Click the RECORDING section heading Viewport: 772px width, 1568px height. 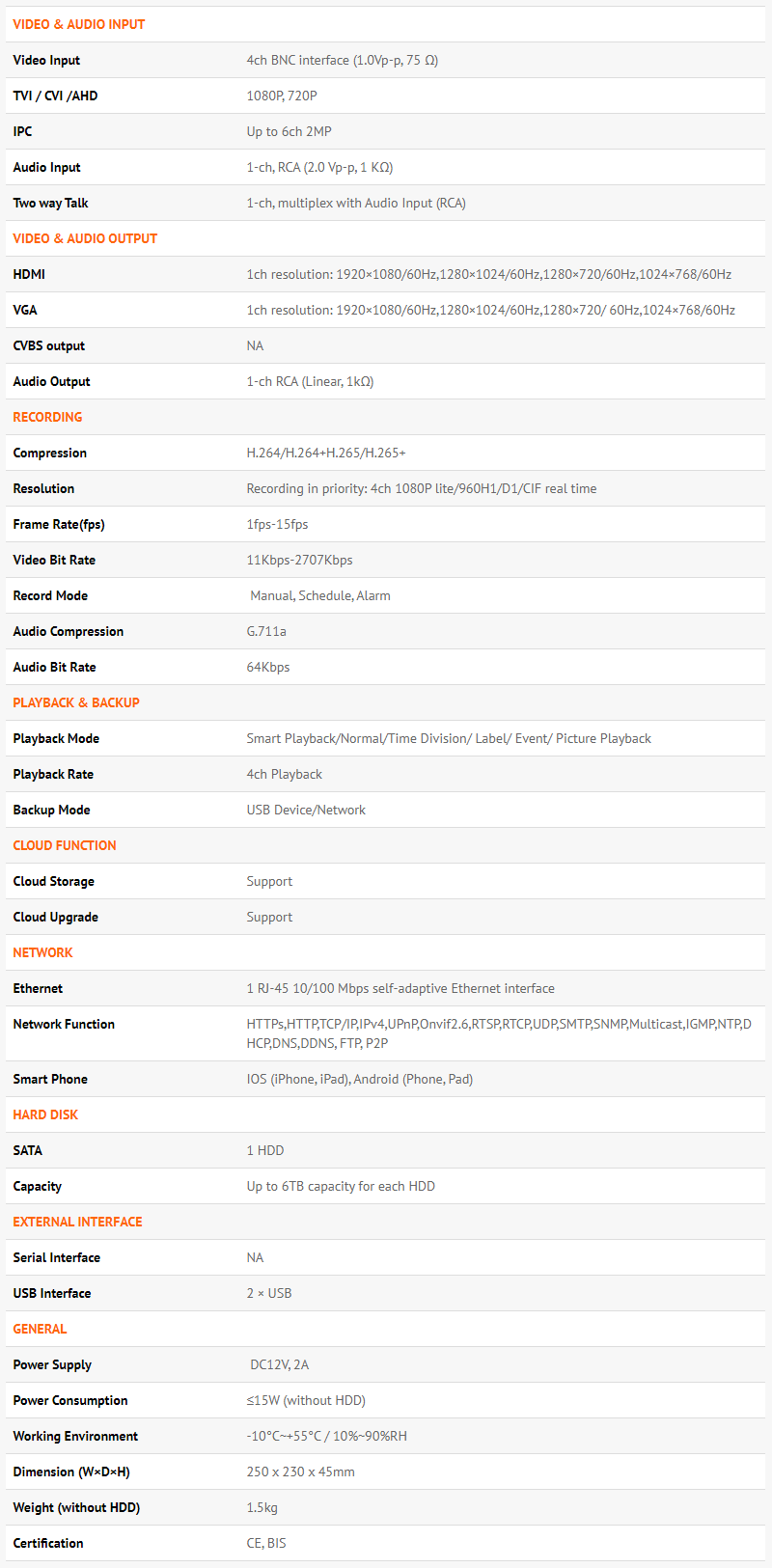point(47,417)
